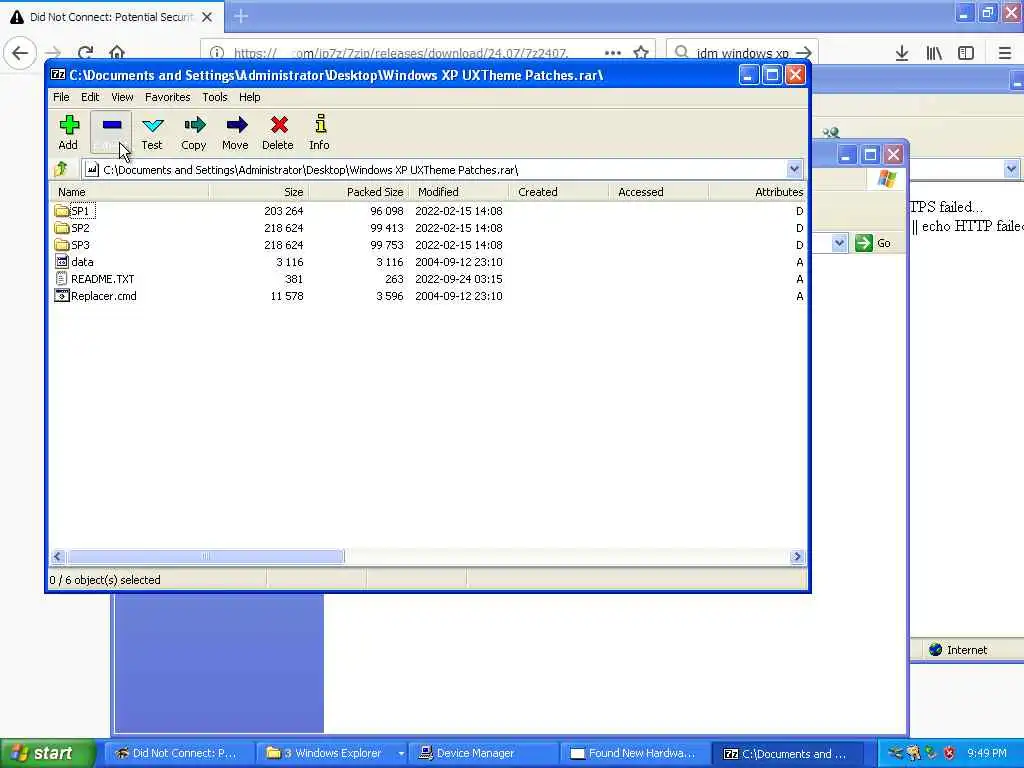Go up one folder level in 7-Zip
The height and width of the screenshot is (768, 1024).
coord(62,170)
